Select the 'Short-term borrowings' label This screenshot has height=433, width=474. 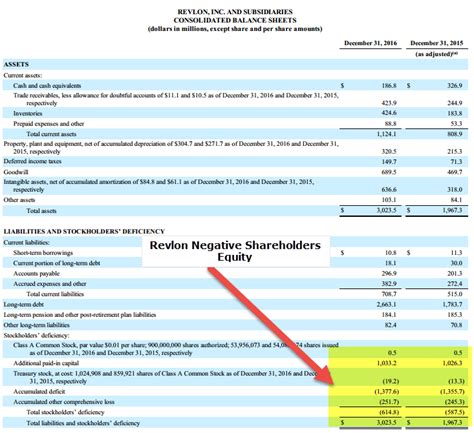43,253
